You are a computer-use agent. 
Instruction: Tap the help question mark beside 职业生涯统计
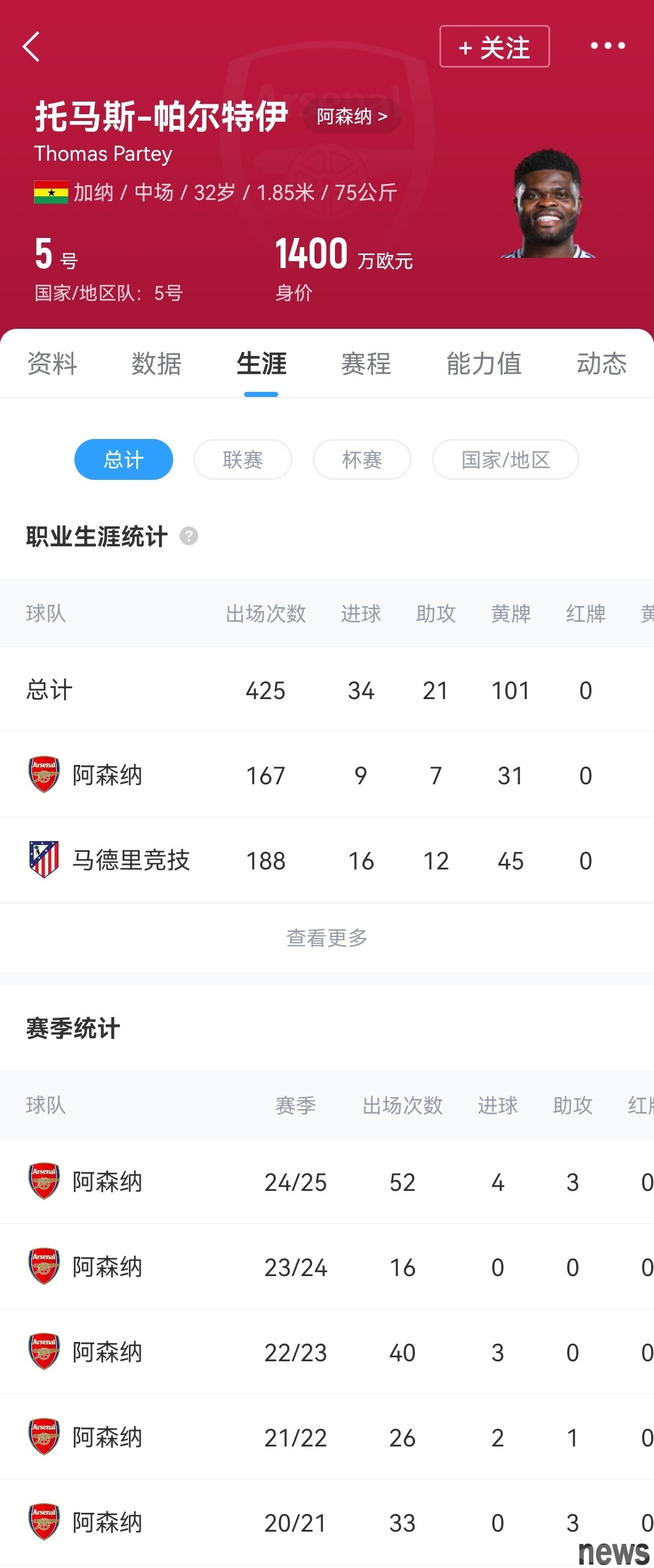click(188, 536)
